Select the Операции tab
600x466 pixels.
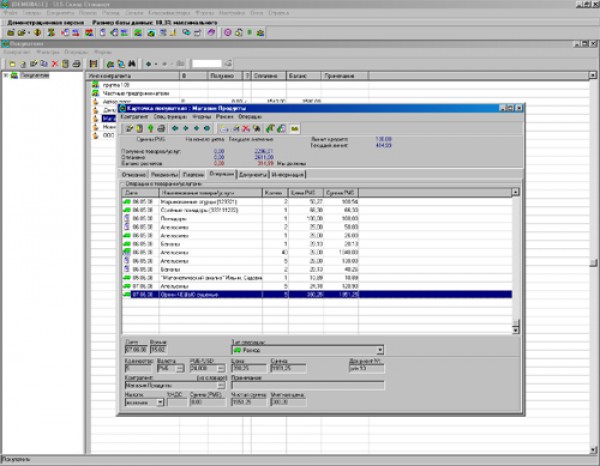(x=222, y=174)
